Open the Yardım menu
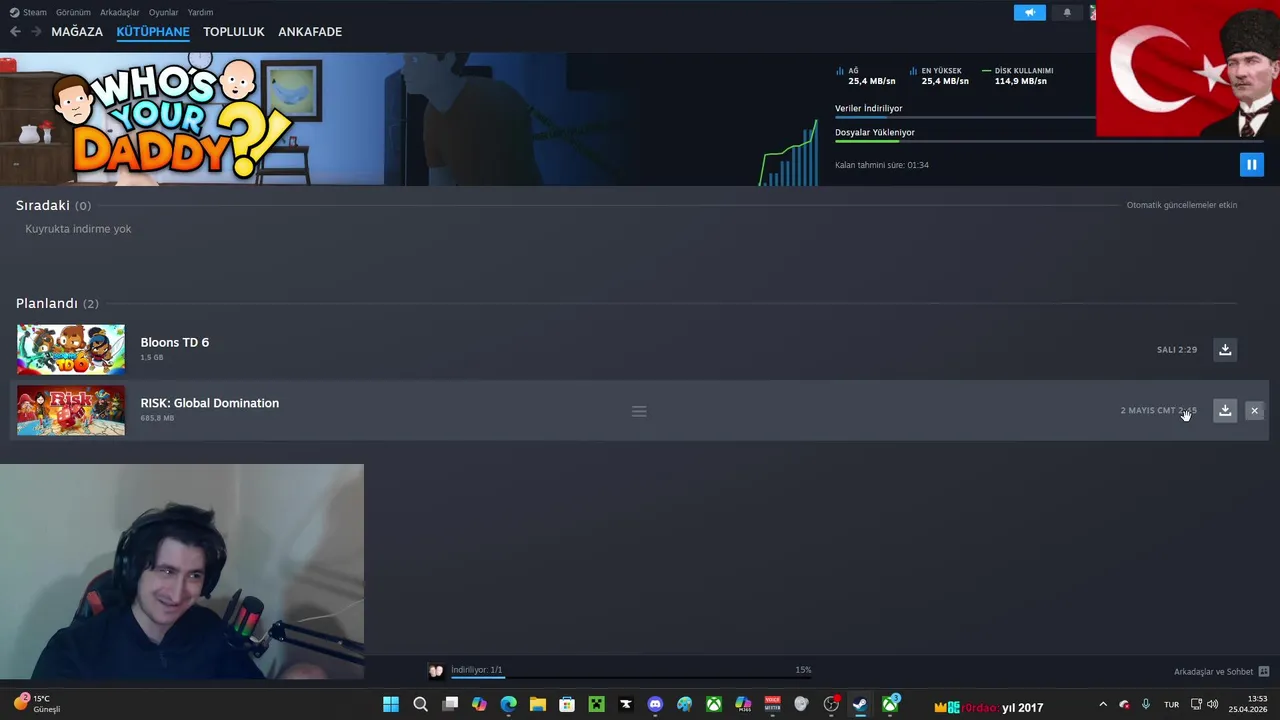 pyautogui.click(x=200, y=13)
